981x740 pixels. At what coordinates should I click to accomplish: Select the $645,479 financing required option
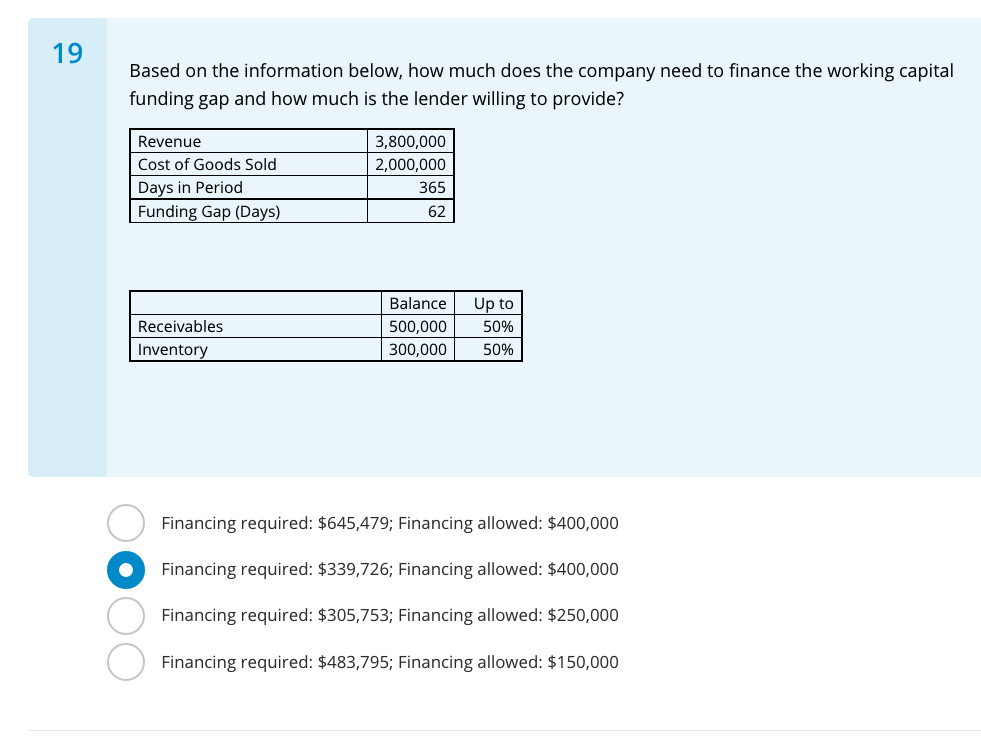125,523
